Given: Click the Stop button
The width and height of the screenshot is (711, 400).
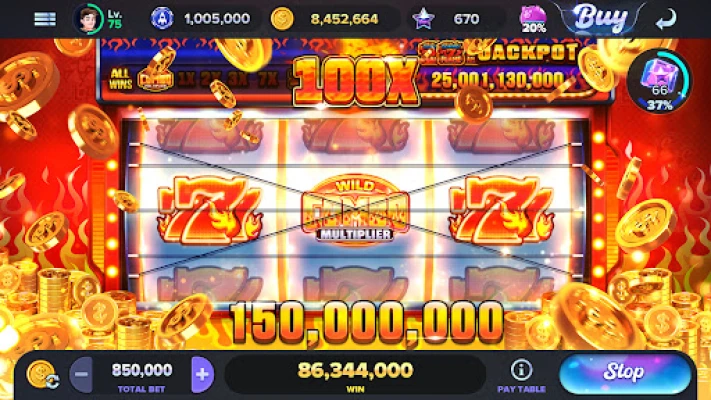Looking at the screenshot, I should coord(625,373).
